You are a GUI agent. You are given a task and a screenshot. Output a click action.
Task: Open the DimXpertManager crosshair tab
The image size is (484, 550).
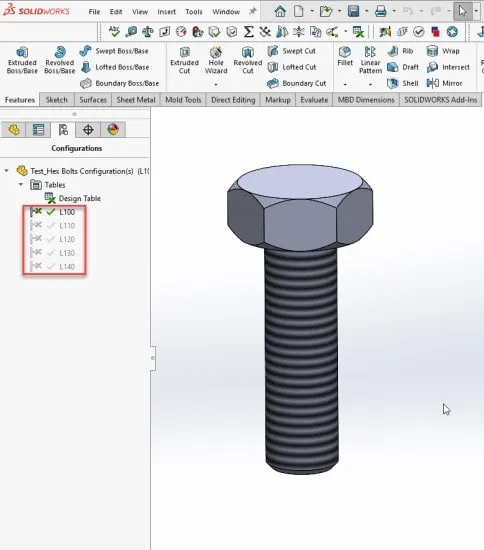click(x=88, y=130)
